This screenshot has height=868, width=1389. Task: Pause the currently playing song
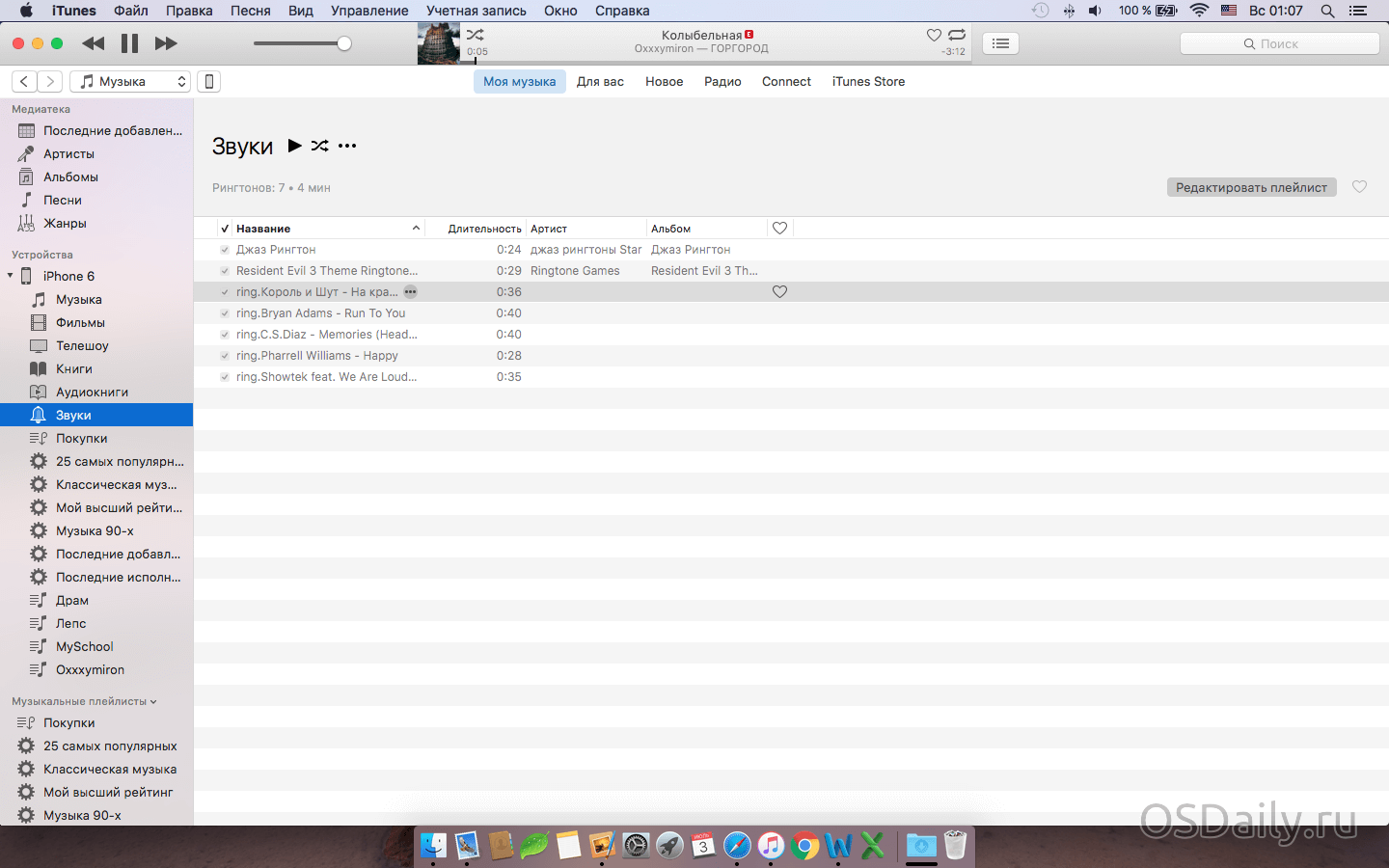(129, 43)
